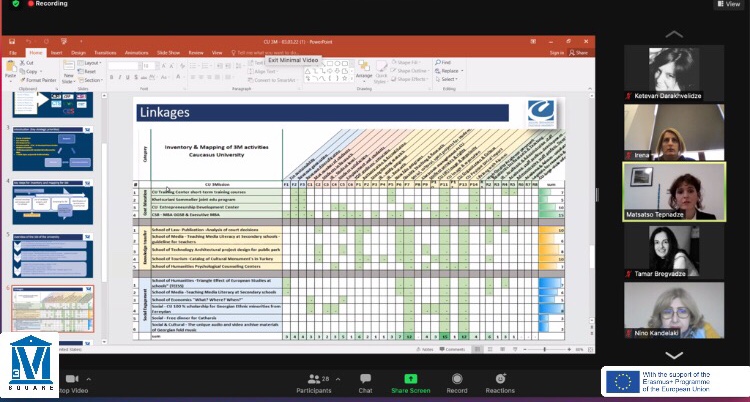
Task: Open Zoom Reactions menu
Action: tap(500, 384)
